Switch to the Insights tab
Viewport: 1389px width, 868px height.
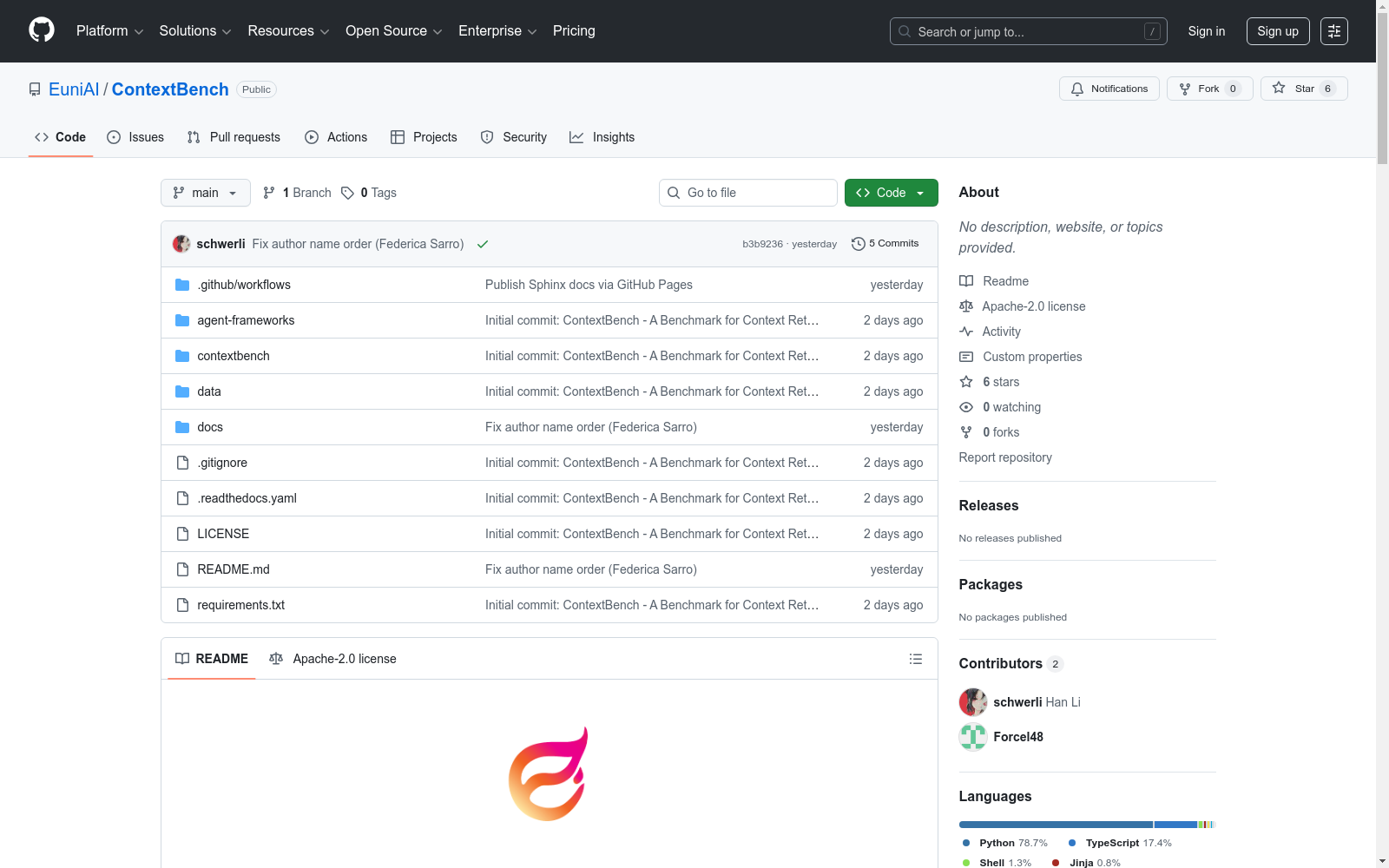pyautogui.click(x=602, y=137)
